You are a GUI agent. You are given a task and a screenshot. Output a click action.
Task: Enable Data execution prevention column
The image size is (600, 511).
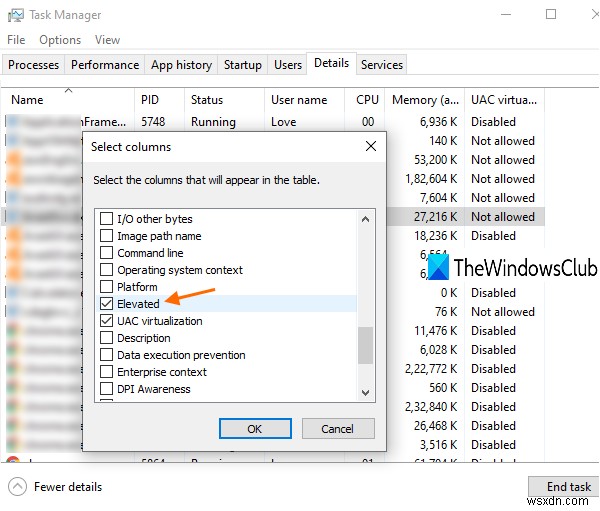[106, 354]
